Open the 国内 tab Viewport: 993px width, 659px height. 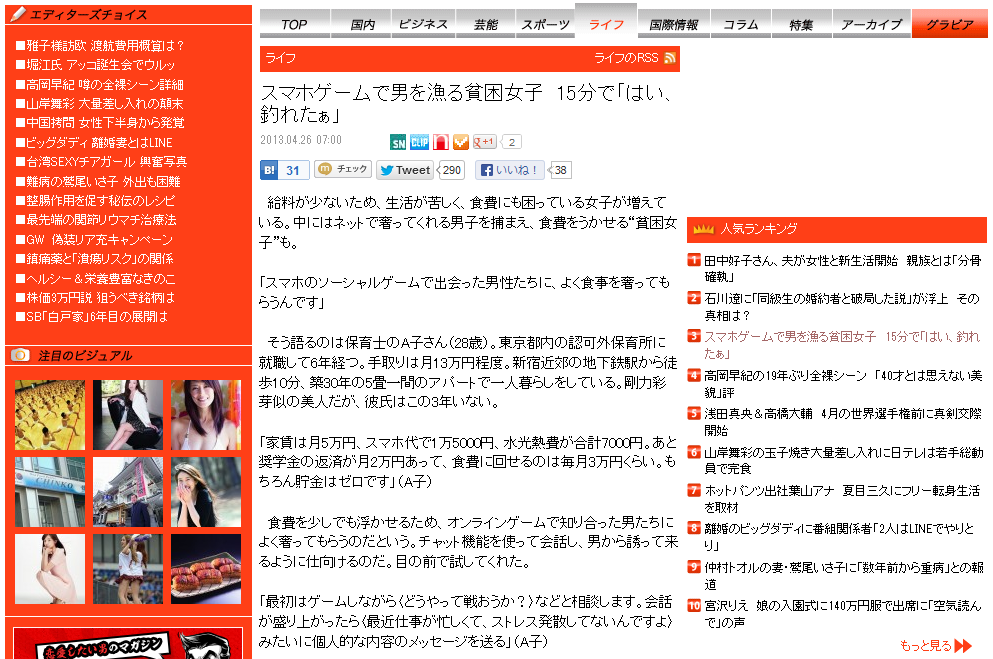tap(362, 25)
